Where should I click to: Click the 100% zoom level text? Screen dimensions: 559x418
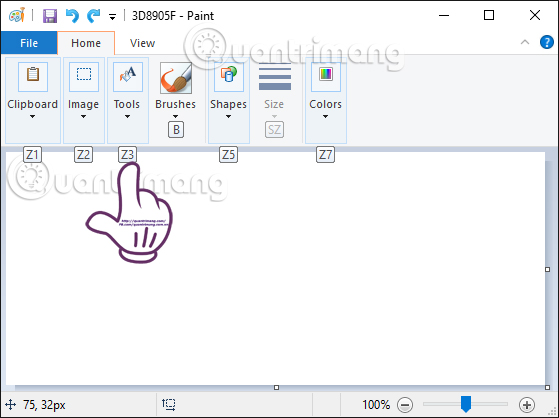tap(376, 405)
